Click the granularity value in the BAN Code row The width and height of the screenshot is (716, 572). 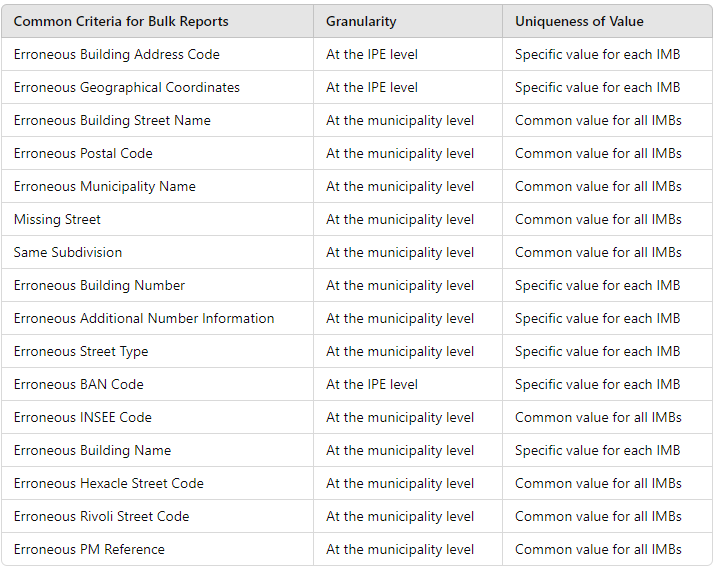372,384
